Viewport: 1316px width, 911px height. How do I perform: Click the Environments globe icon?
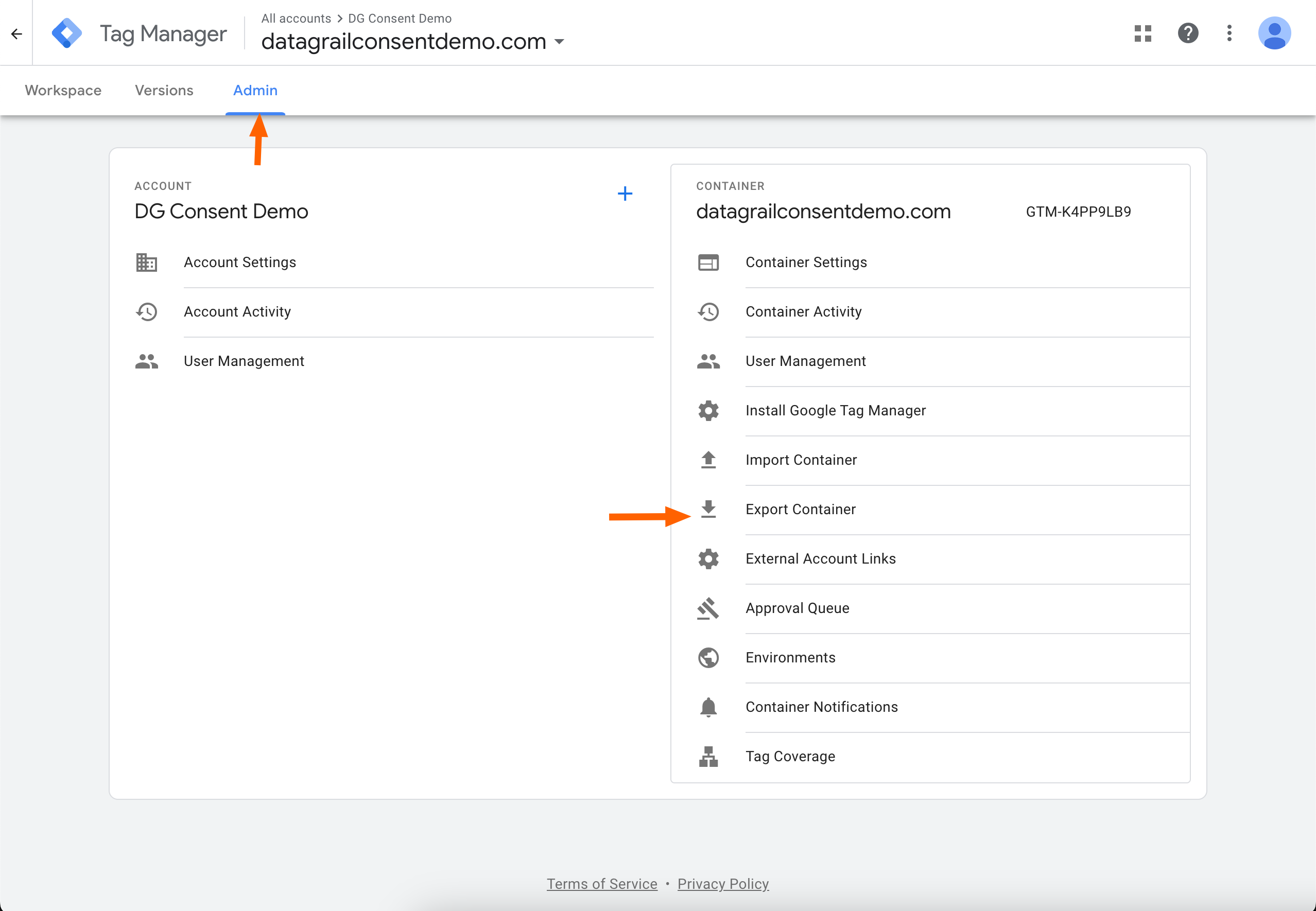pyautogui.click(x=708, y=658)
